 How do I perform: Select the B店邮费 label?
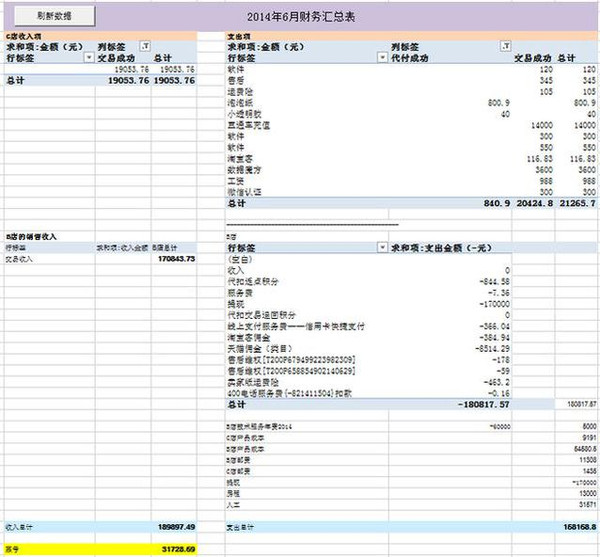click(238, 460)
